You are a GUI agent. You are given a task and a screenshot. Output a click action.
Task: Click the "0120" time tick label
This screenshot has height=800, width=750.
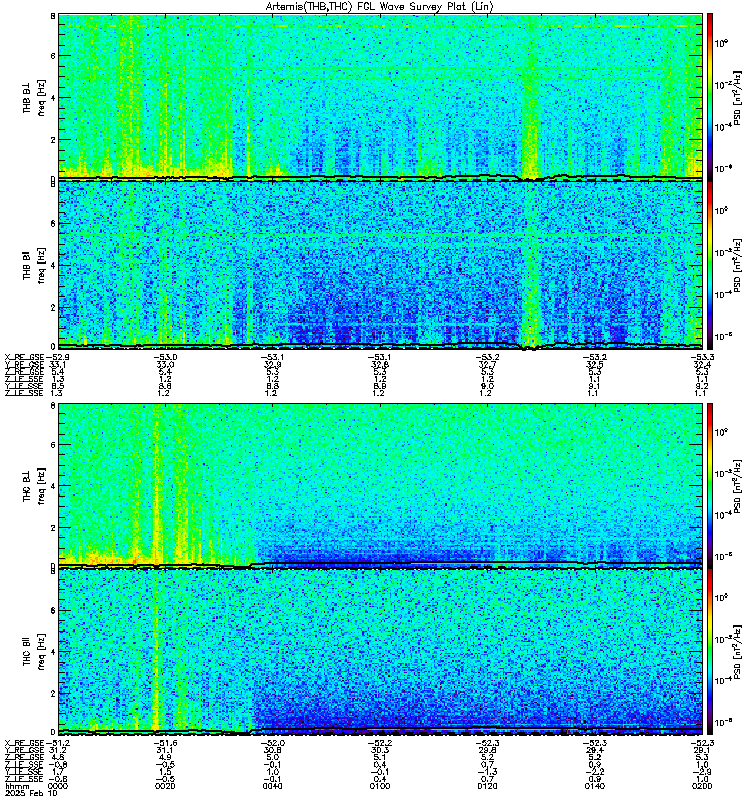[487, 786]
